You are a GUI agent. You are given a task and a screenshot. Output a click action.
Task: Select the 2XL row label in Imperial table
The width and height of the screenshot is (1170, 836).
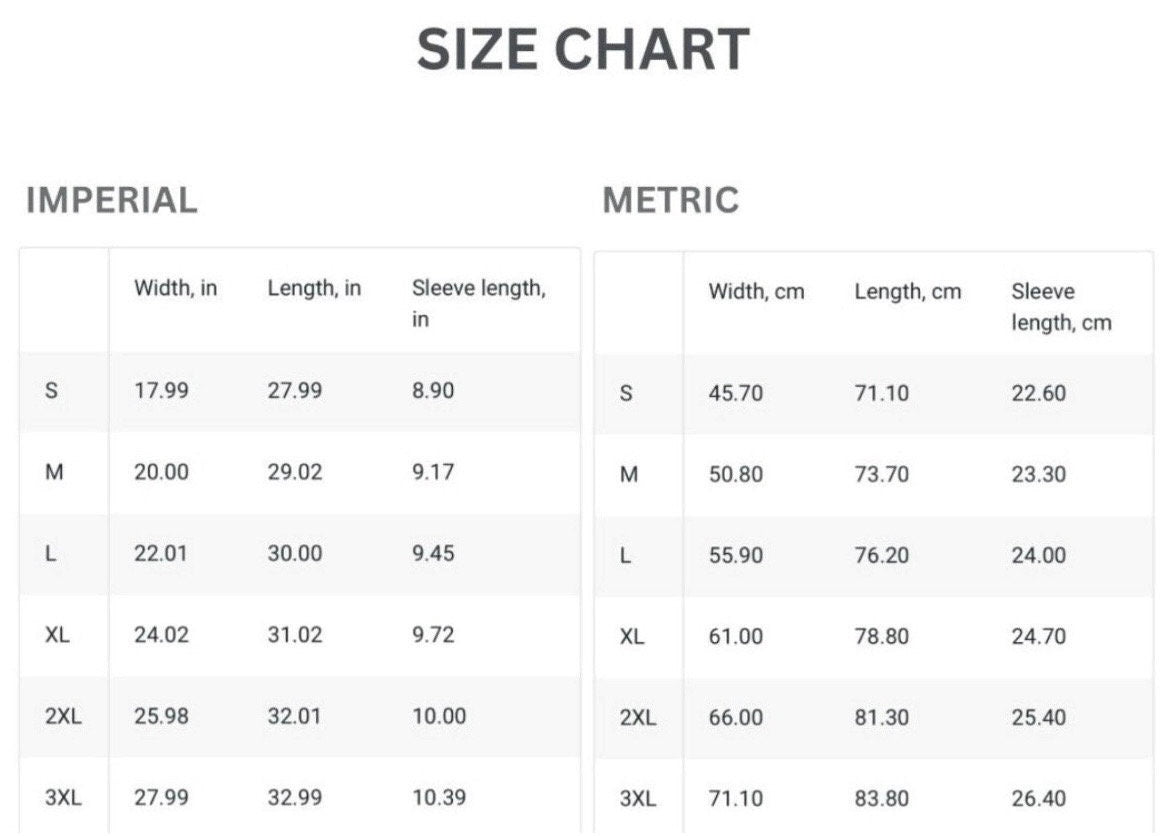(x=62, y=717)
